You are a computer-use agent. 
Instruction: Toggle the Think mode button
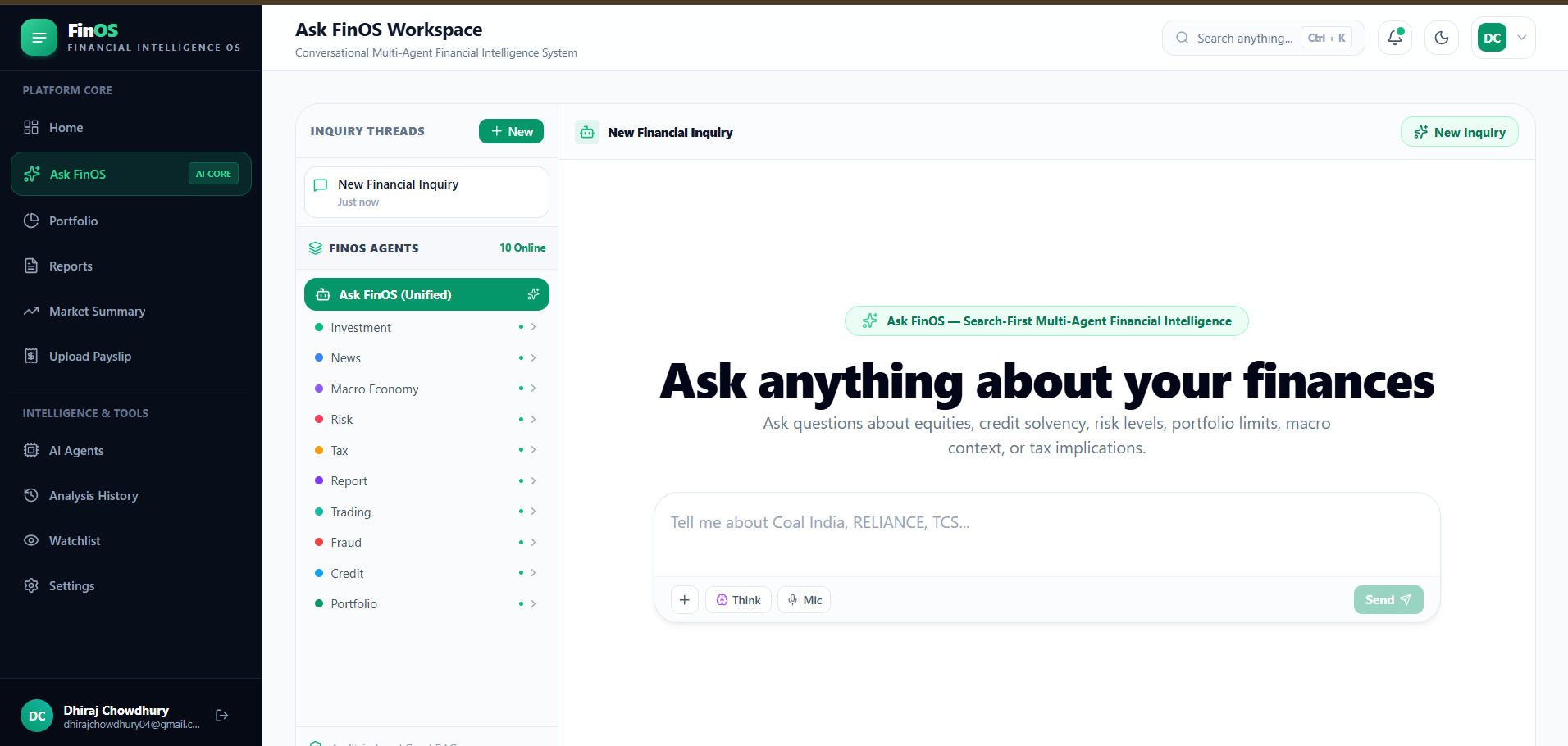[738, 600]
